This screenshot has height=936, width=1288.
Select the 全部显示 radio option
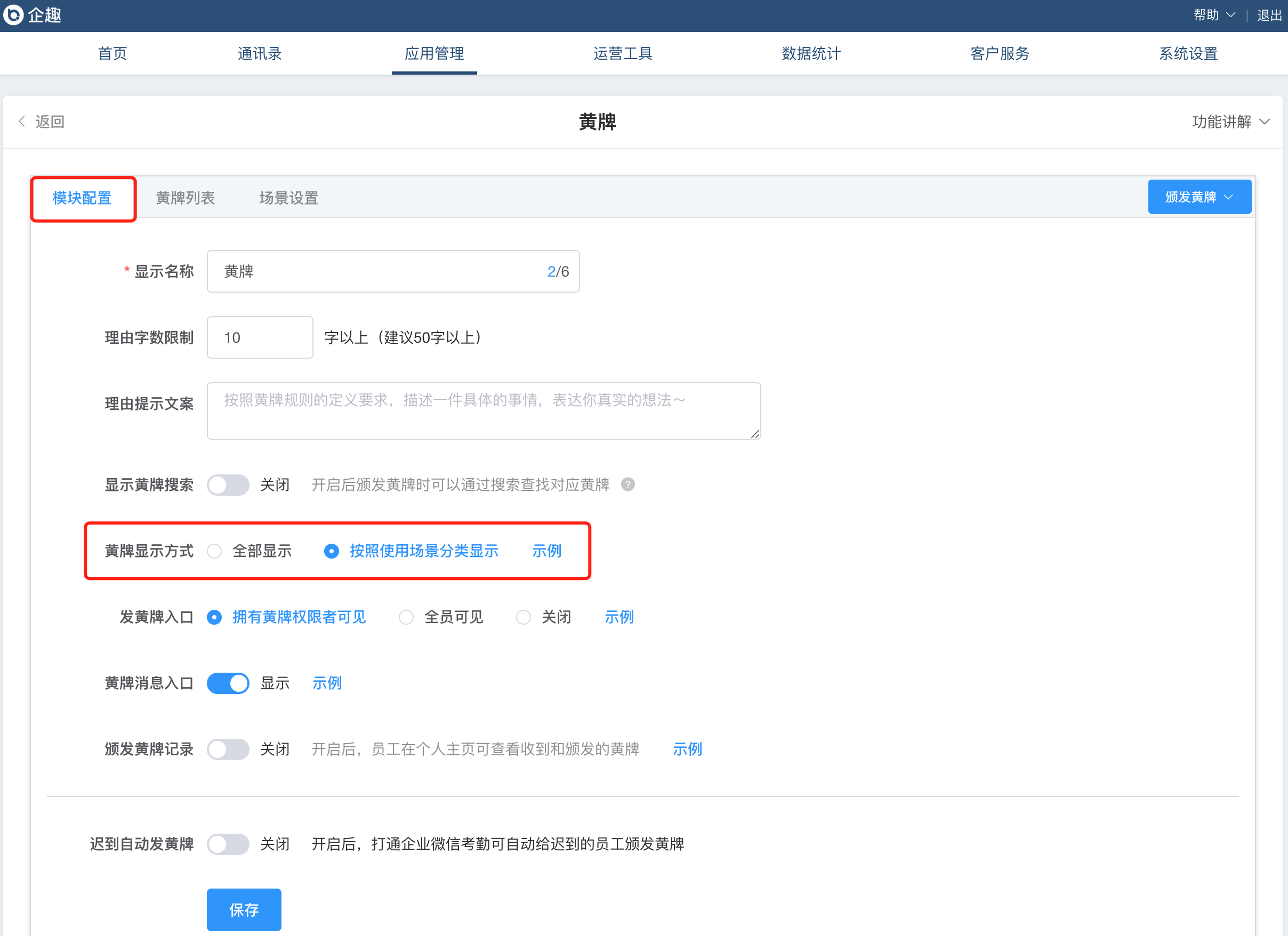point(215,551)
